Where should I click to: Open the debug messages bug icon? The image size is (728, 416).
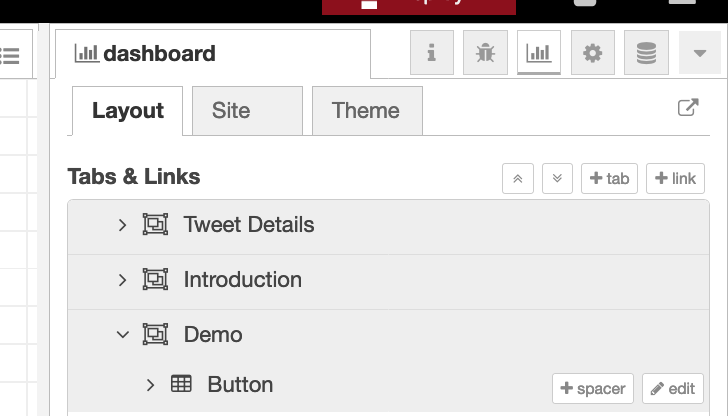pyautogui.click(x=485, y=53)
